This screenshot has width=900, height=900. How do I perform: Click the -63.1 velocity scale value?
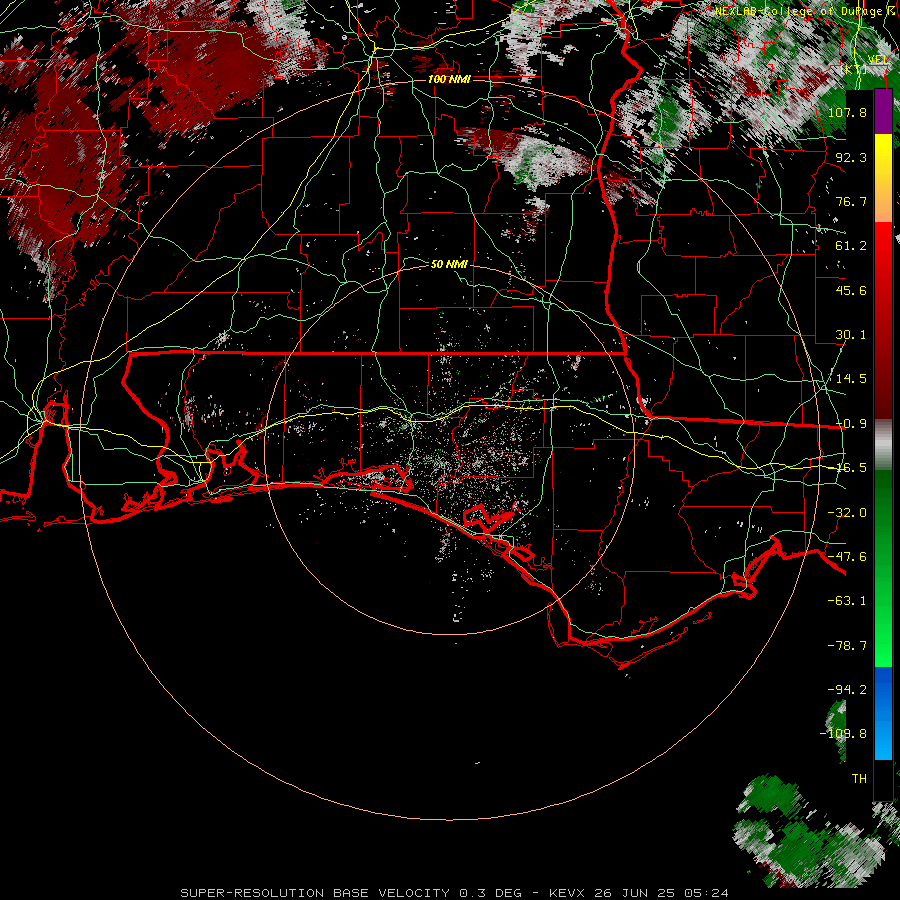[847, 601]
